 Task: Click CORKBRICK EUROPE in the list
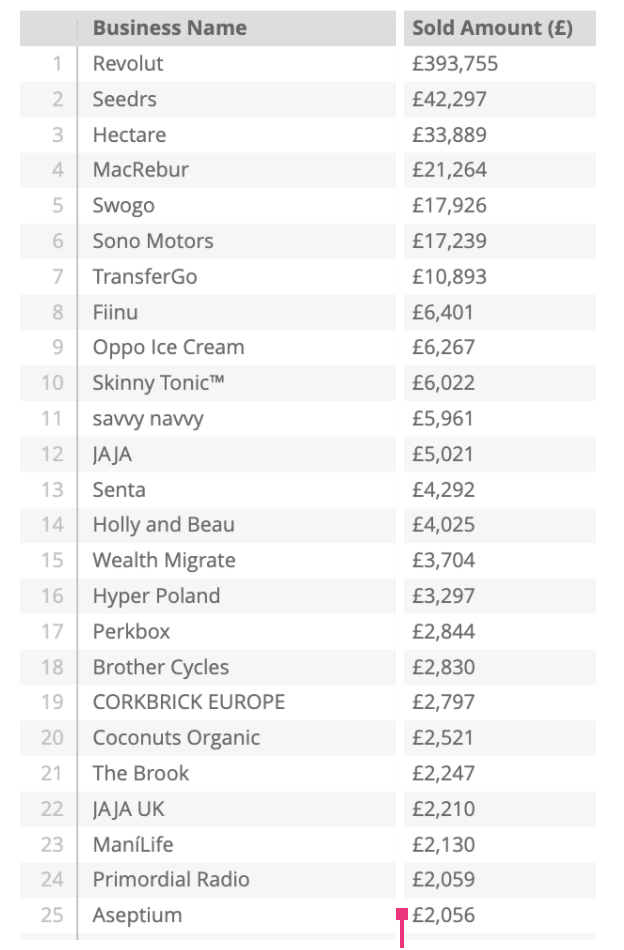pyautogui.click(x=189, y=702)
